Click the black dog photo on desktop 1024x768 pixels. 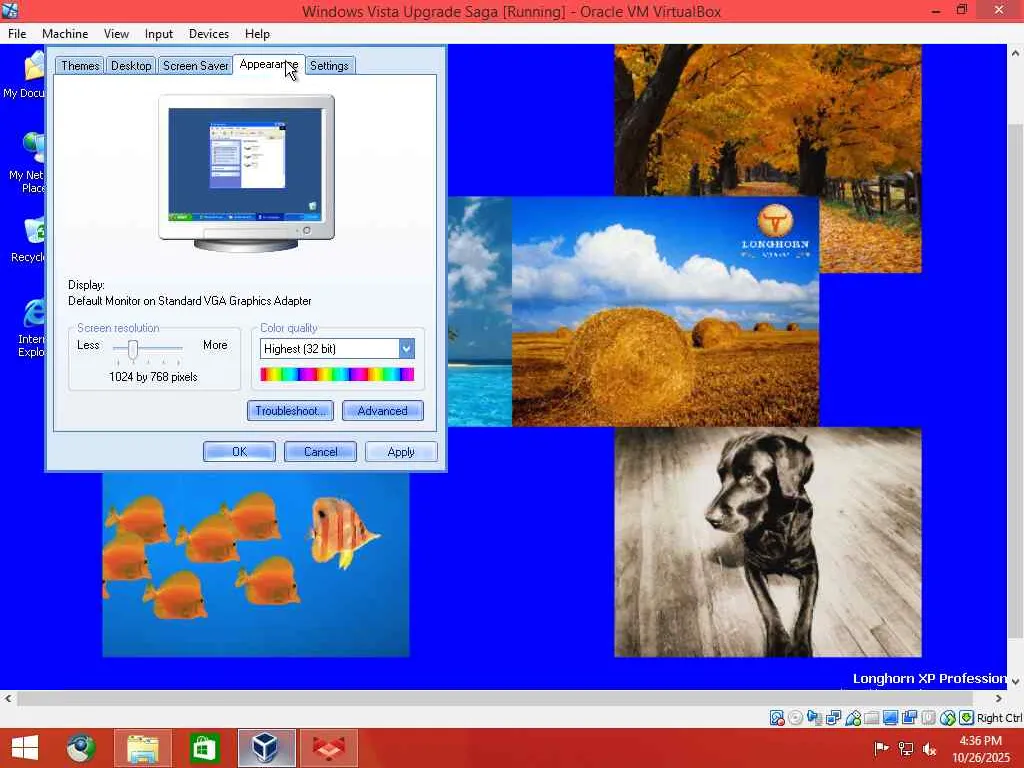click(x=768, y=542)
